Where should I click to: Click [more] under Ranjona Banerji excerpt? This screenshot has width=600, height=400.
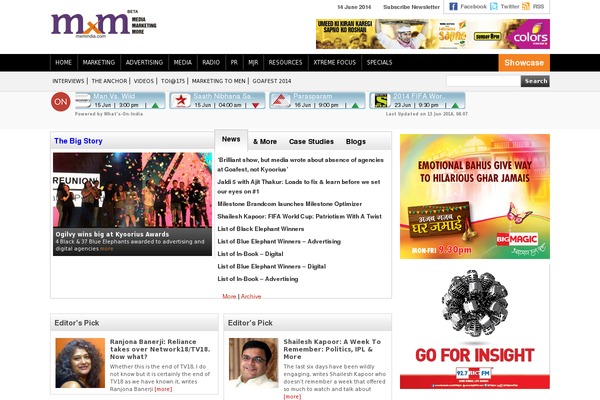click(x=163, y=389)
